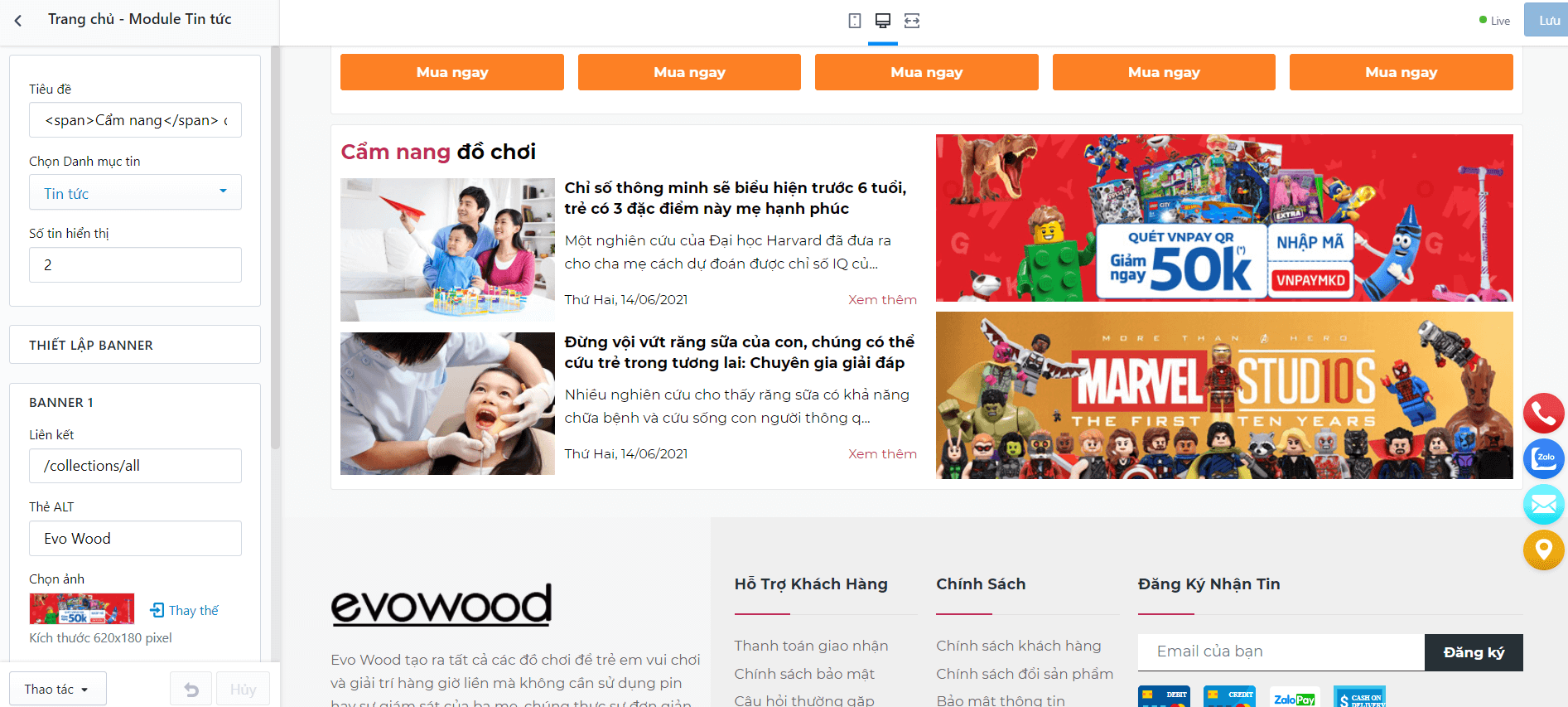Open the map location pin floating icon

(x=1543, y=550)
